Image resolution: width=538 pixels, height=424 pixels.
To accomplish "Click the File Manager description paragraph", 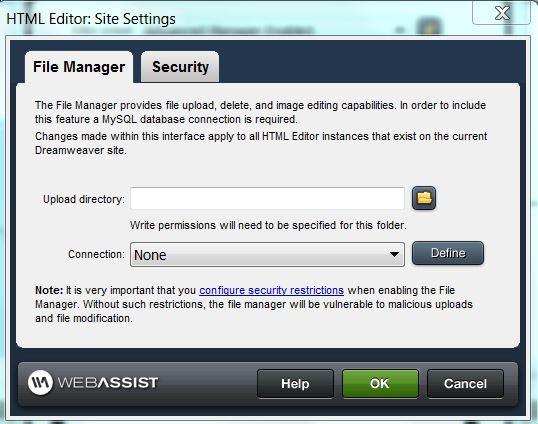I will point(260,112).
